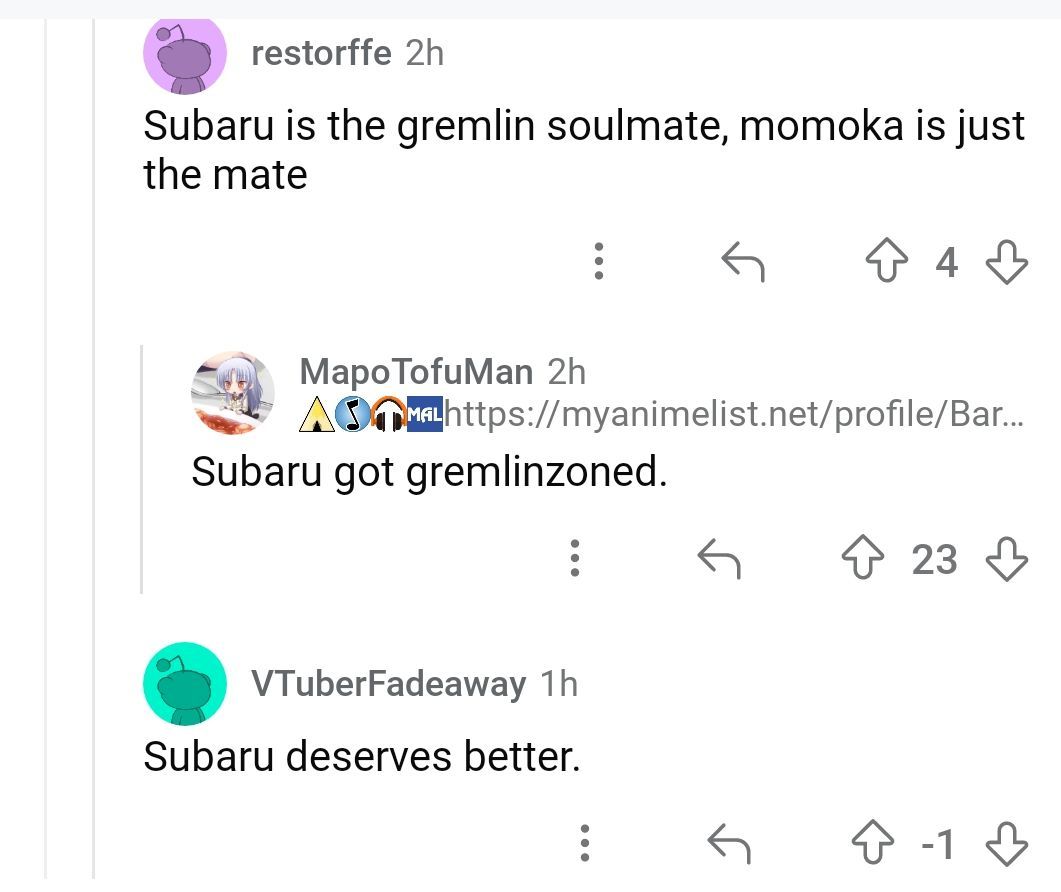Open more options on MapoTofuMan's comment
The width and height of the screenshot is (1061, 892).
point(574,558)
